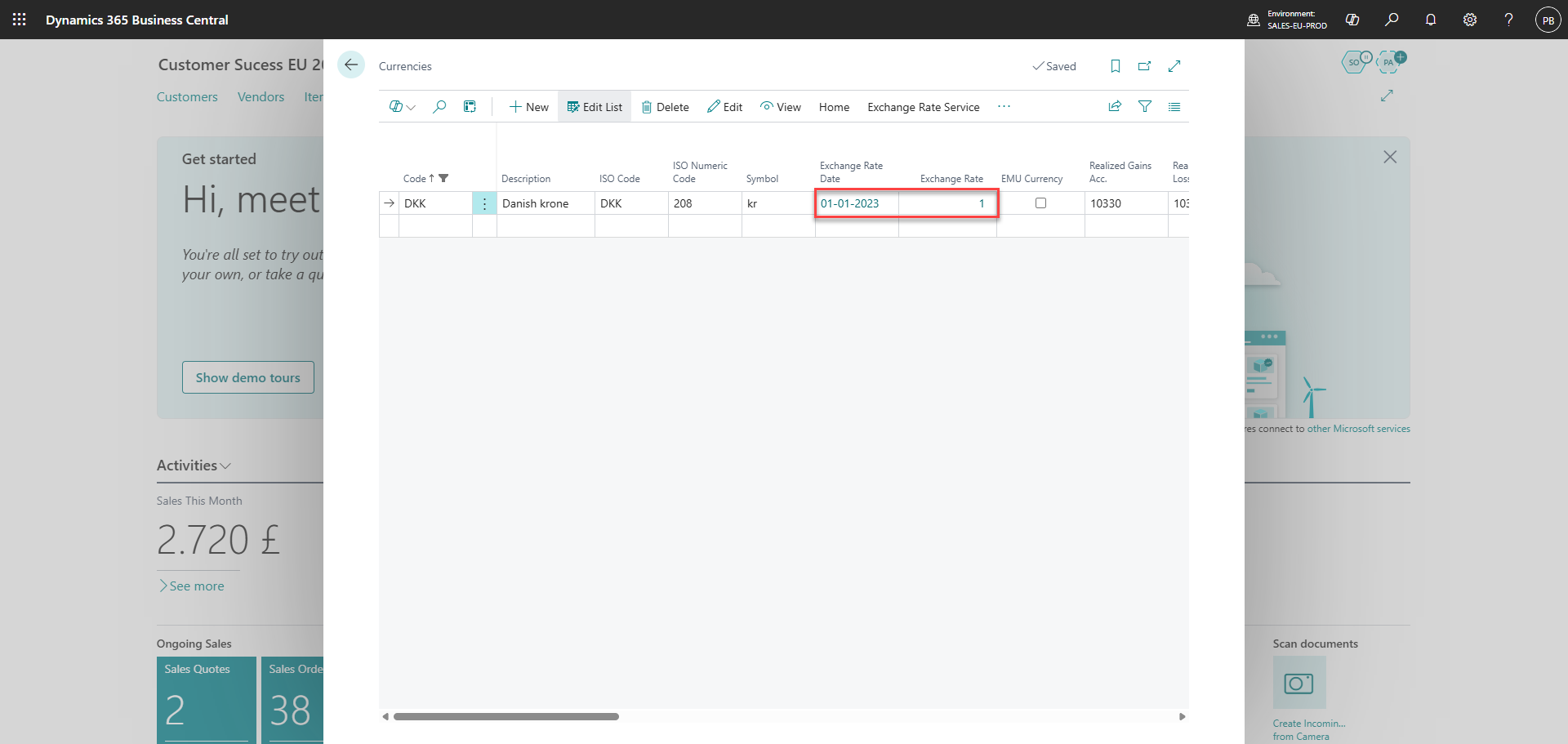Image resolution: width=1568 pixels, height=744 pixels.
Task: Click the Create Incoming from Camera icon
Action: click(1299, 683)
